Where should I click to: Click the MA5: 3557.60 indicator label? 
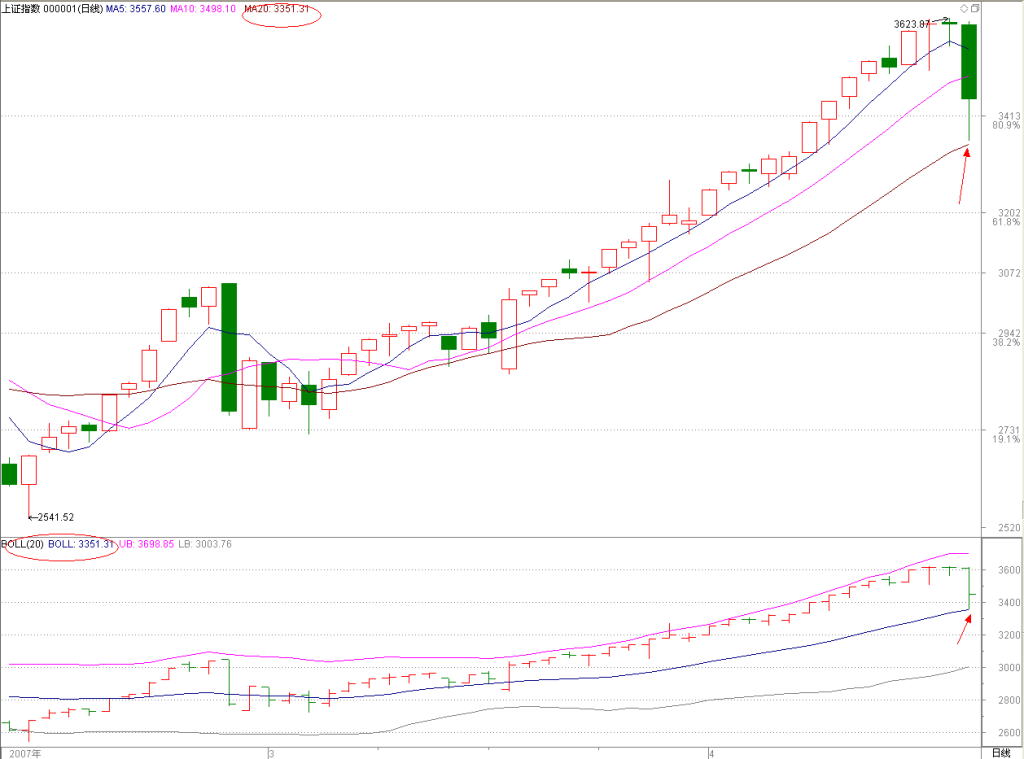pos(136,9)
